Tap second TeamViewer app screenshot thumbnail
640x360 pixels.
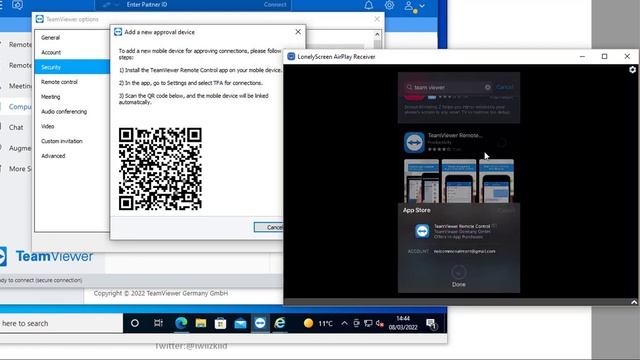(458, 181)
